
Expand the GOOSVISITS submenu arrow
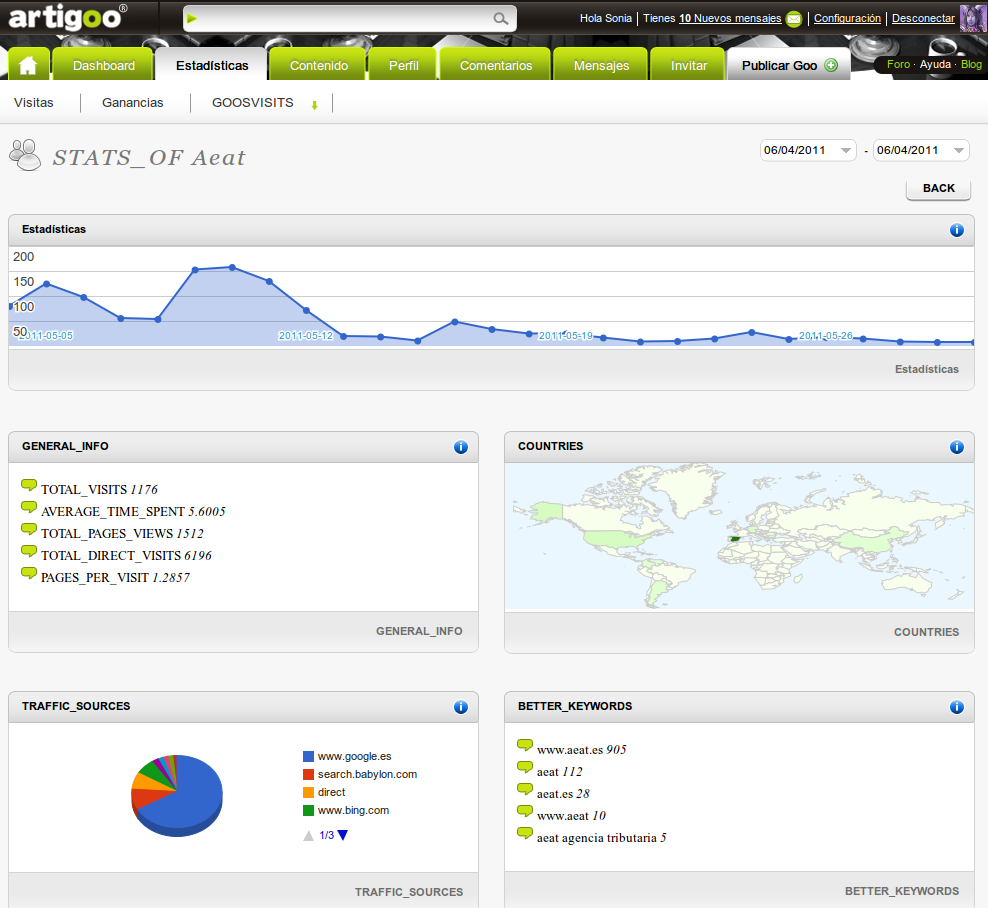(x=314, y=105)
